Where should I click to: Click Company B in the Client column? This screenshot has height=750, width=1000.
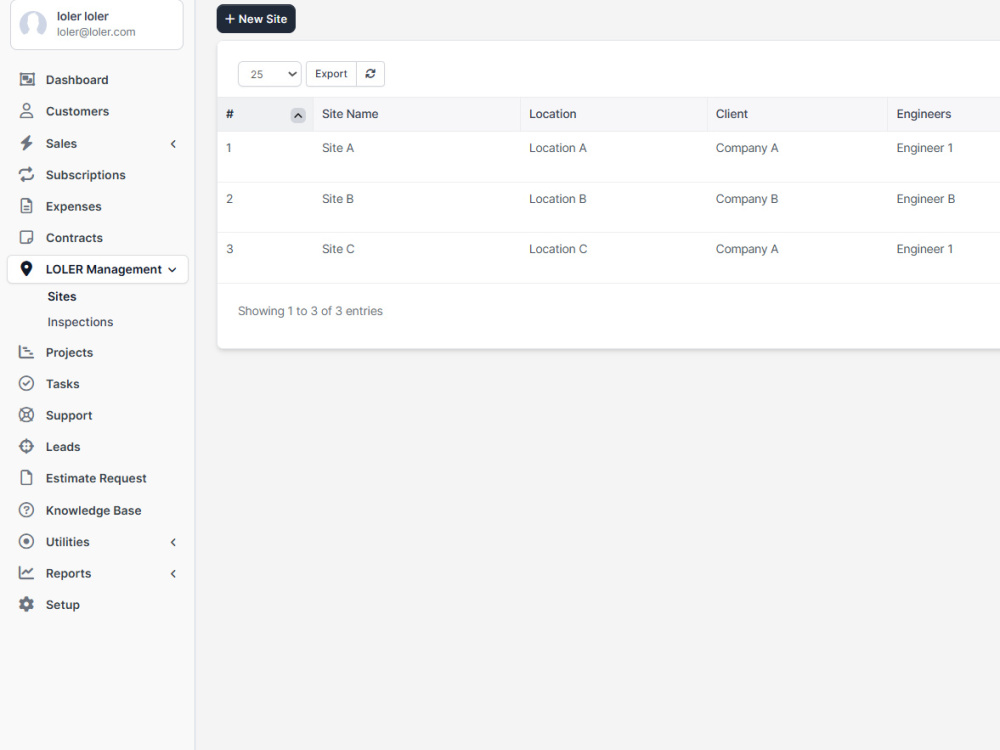point(747,199)
